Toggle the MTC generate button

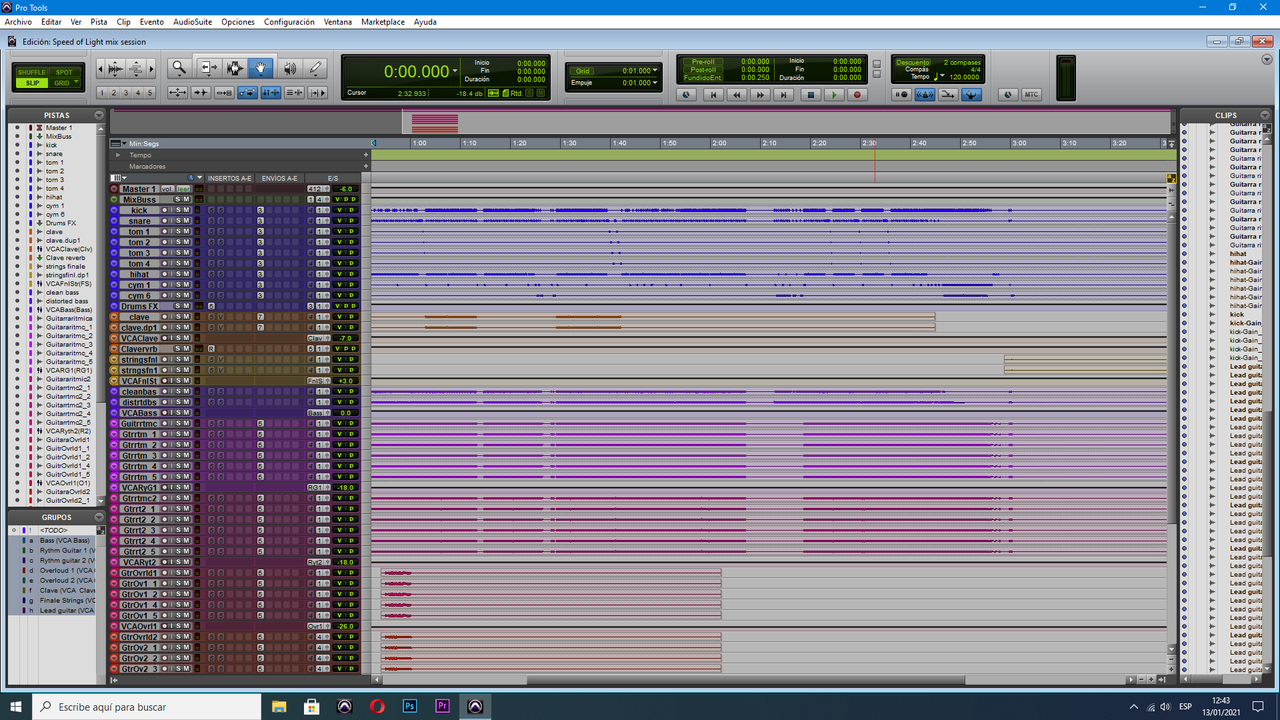pos(1031,95)
